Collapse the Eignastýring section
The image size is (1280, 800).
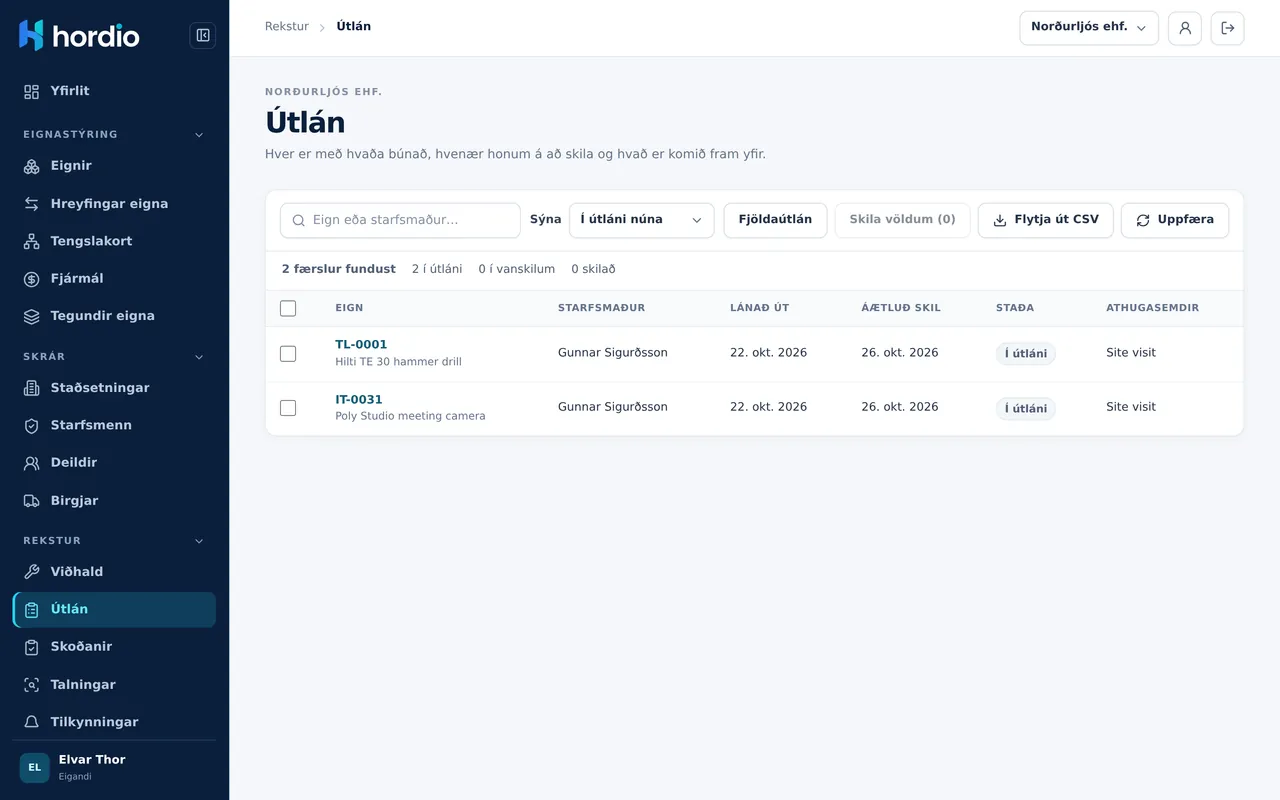pyautogui.click(x=199, y=135)
